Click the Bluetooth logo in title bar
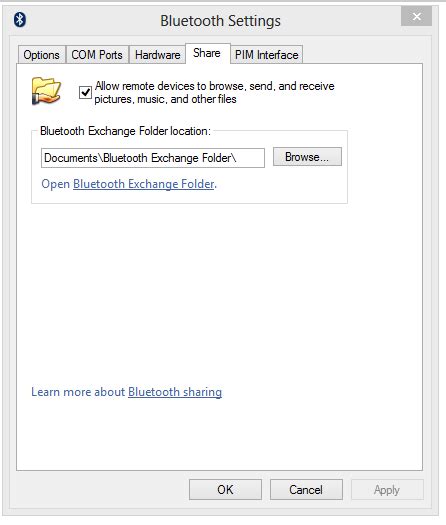Image resolution: width=446 pixels, height=525 pixels. coord(20,20)
